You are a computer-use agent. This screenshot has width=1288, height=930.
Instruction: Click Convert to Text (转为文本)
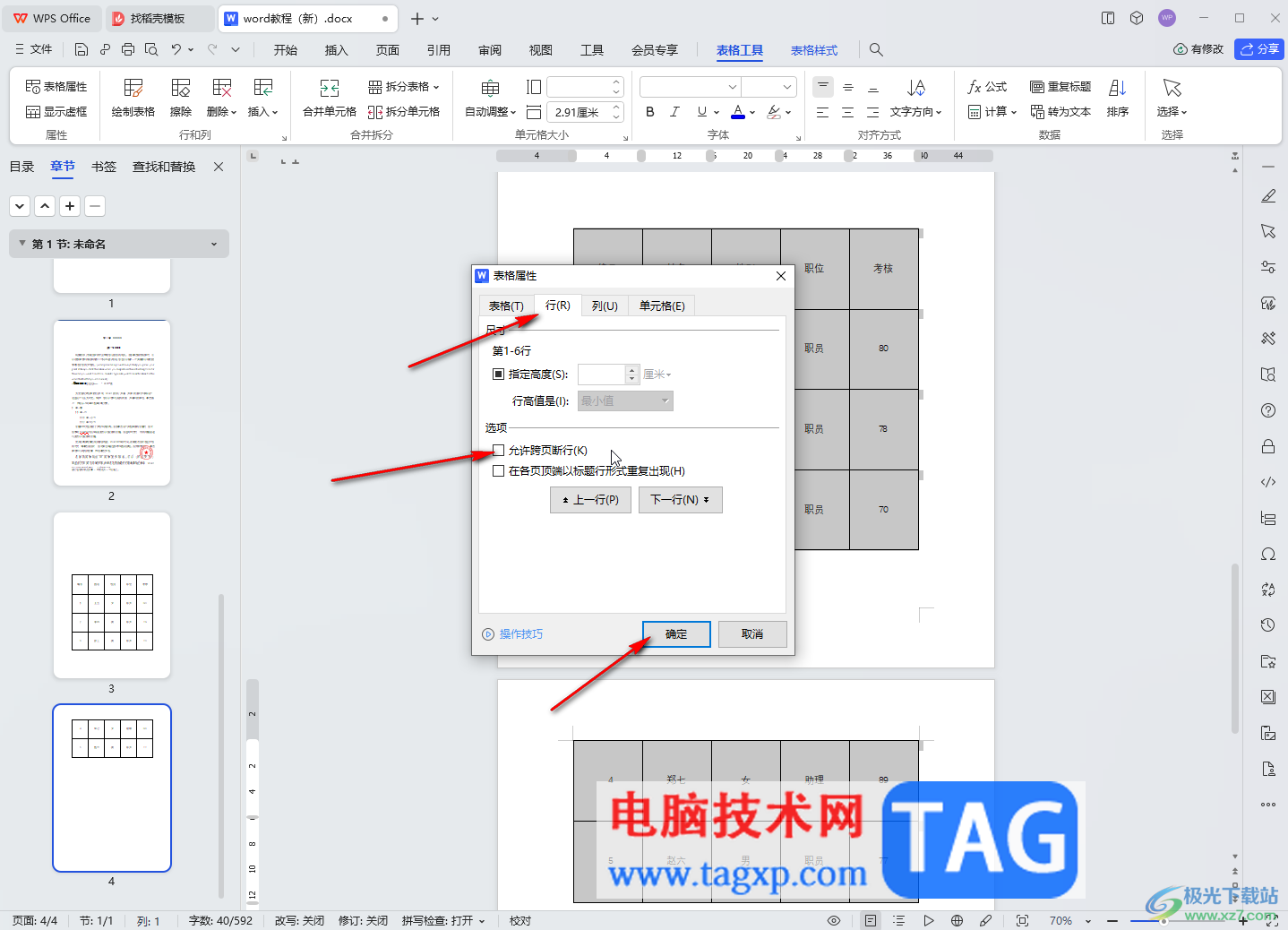point(1060,112)
